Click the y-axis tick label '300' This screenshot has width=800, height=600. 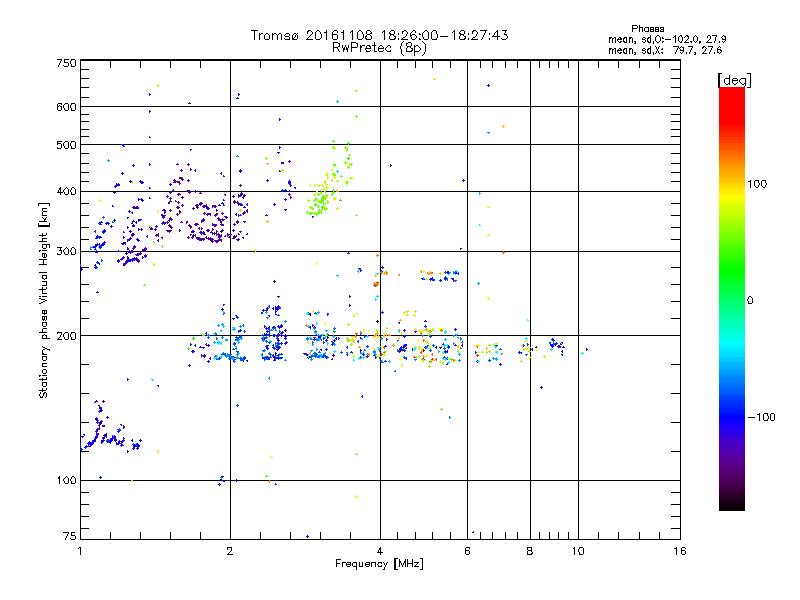click(66, 252)
